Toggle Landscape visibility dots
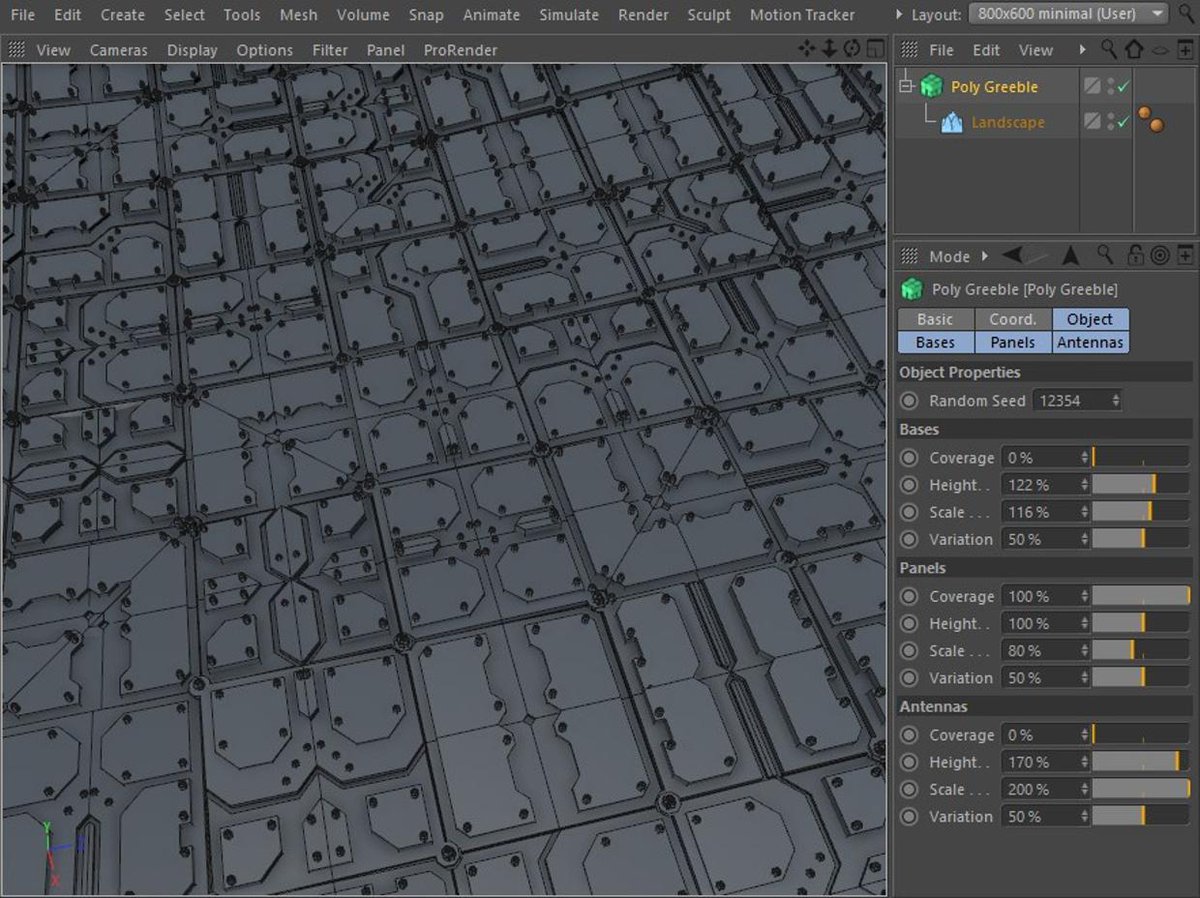The image size is (1200, 898). pyautogui.click(x=1111, y=121)
